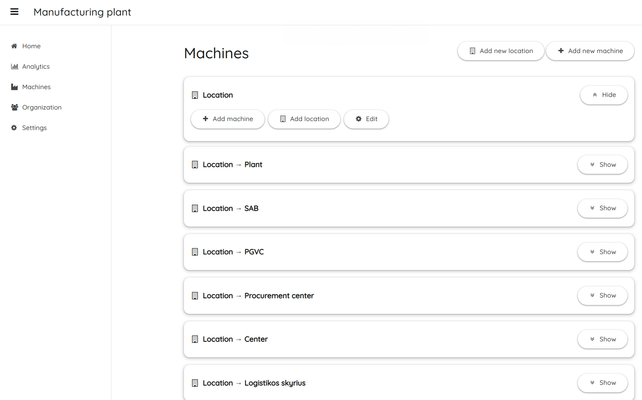Click the Location → Plant label

[232, 165]
